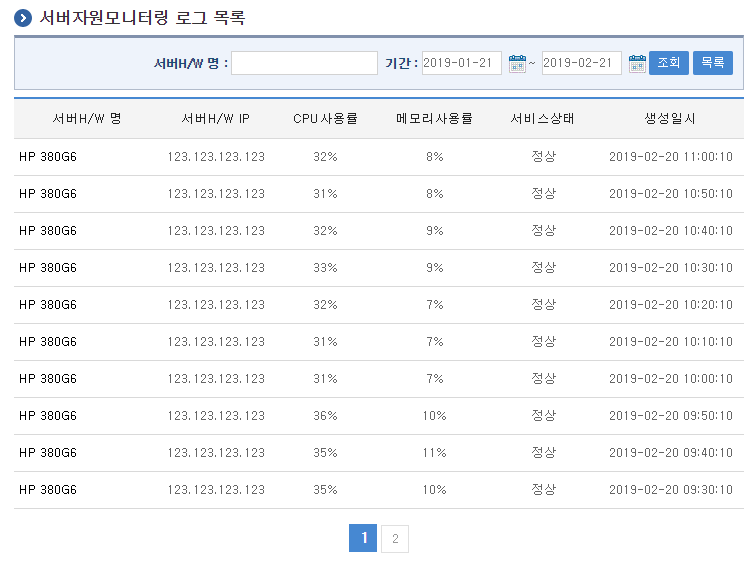Click the 서버H/W 명 column header
Viewport: 755px width, 562px height.
[x=87, y=118]
